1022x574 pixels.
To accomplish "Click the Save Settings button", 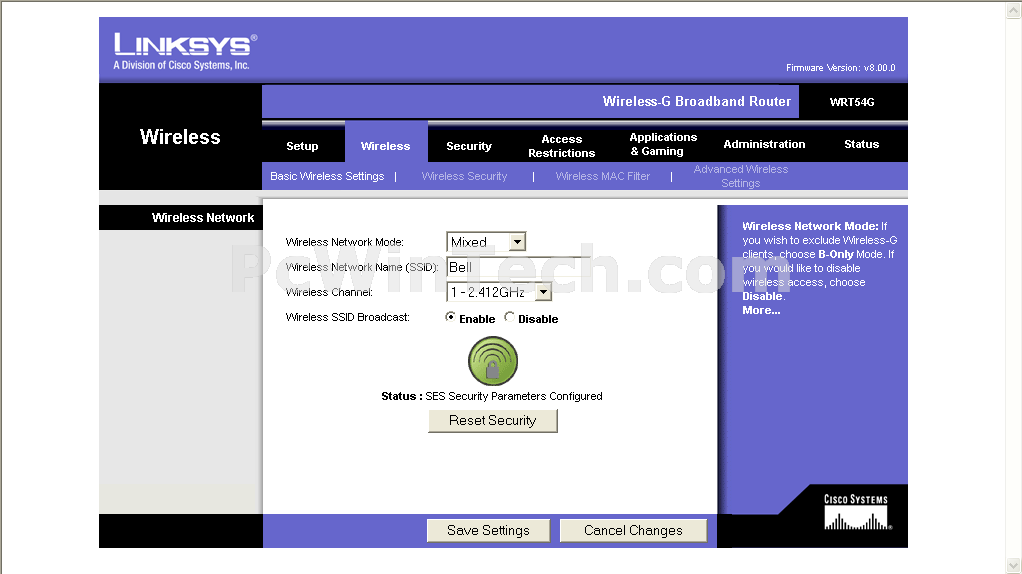I will pos(488,530).
